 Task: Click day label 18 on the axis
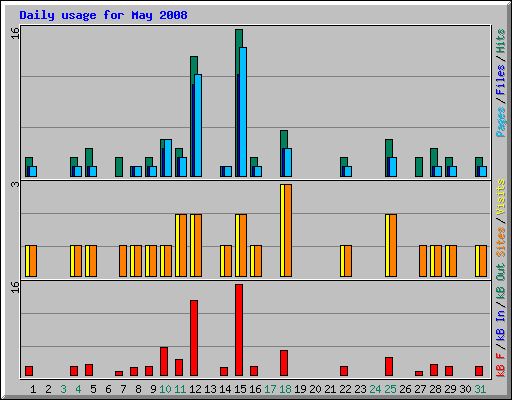(x=285, y=389)
